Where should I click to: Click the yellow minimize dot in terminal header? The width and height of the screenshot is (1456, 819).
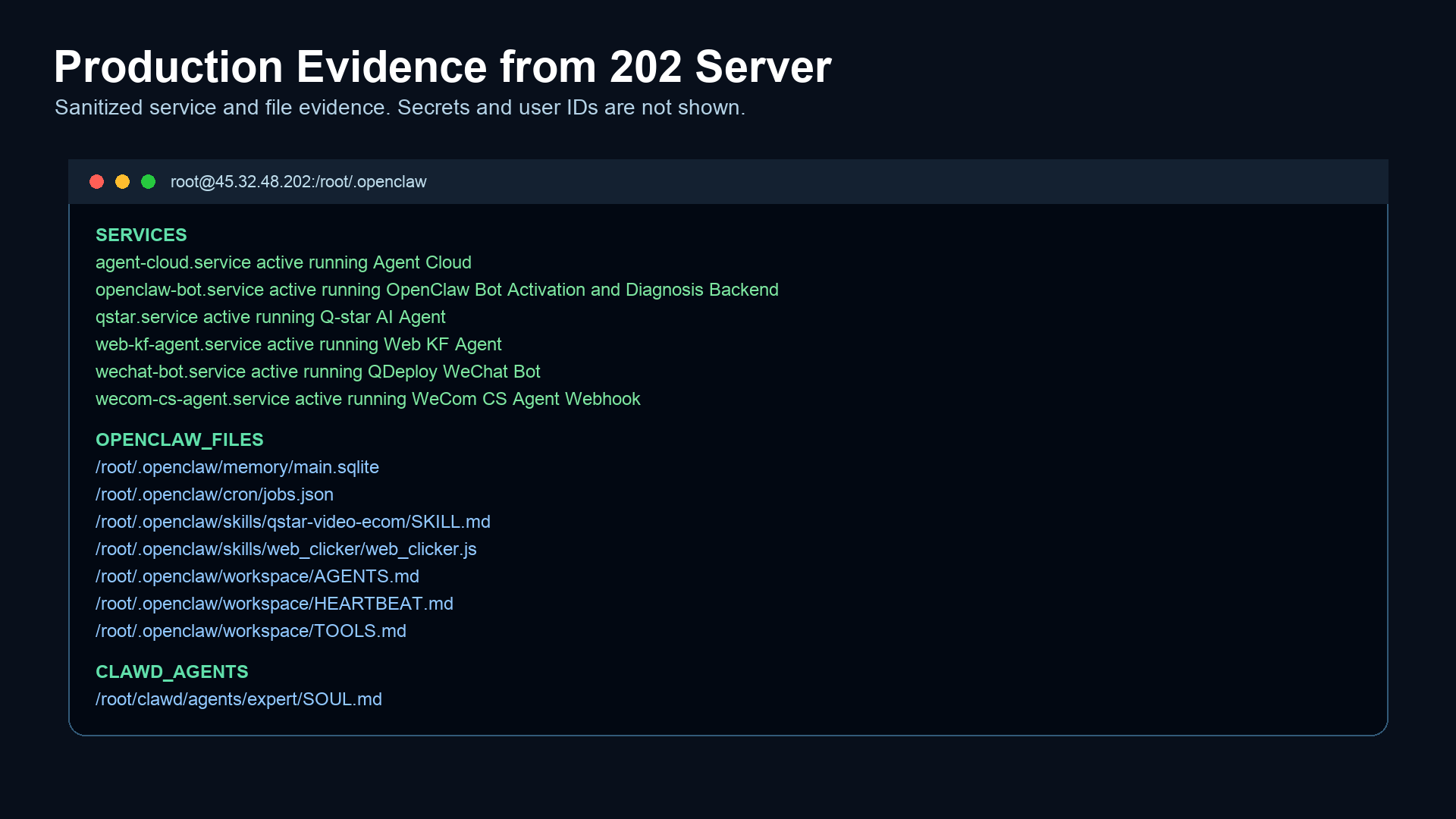(122, 182)
